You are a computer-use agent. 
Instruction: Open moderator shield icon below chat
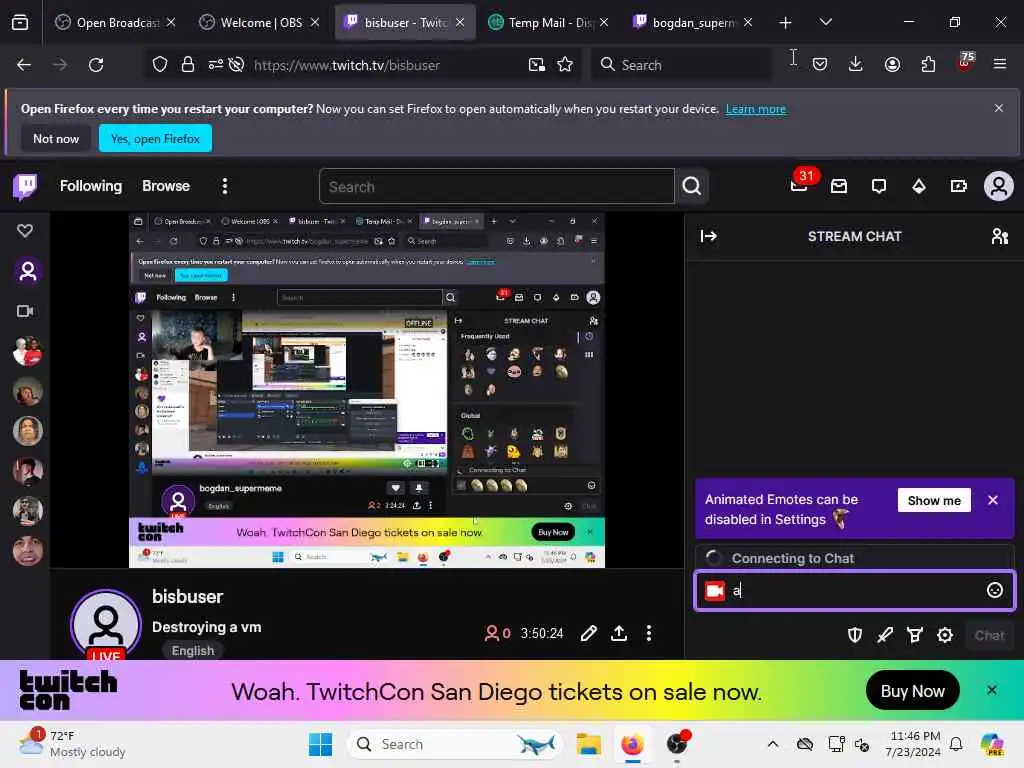click(855, 635)
